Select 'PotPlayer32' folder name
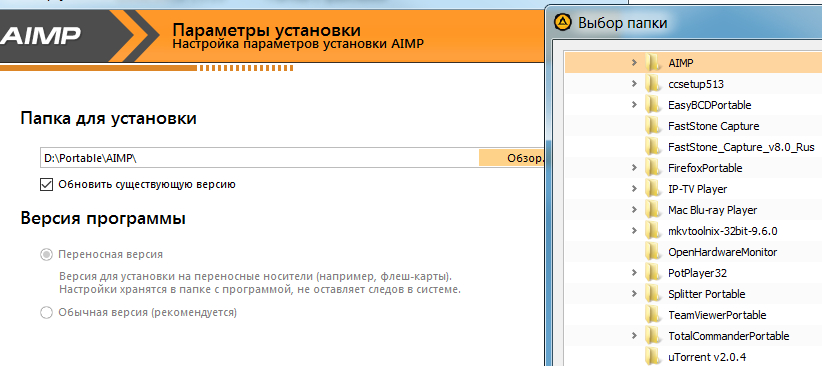 (x=697, y=273)
